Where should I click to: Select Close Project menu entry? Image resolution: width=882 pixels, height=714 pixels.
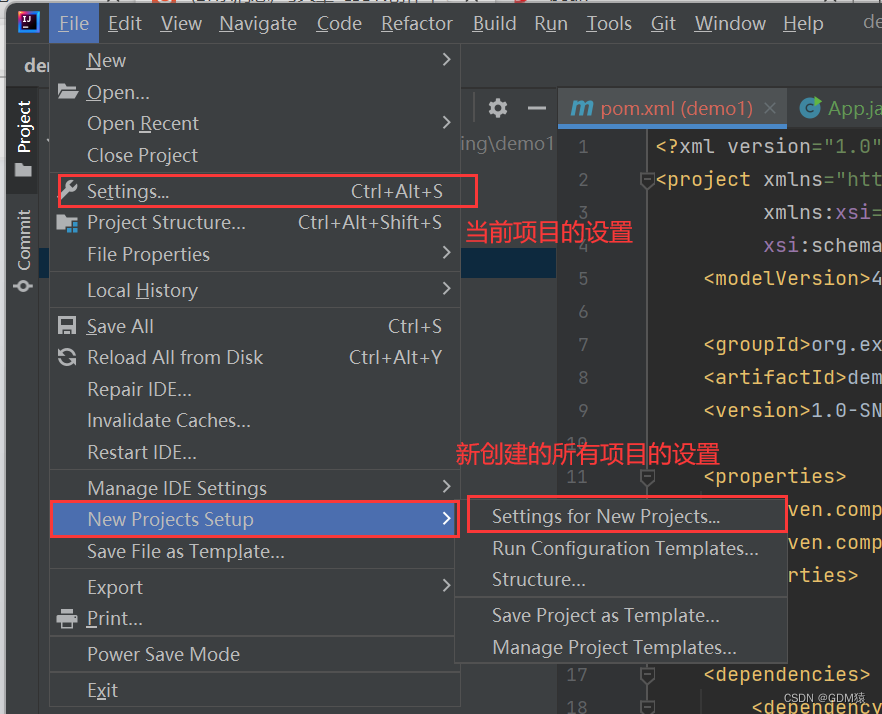click(x=255, y=155)
